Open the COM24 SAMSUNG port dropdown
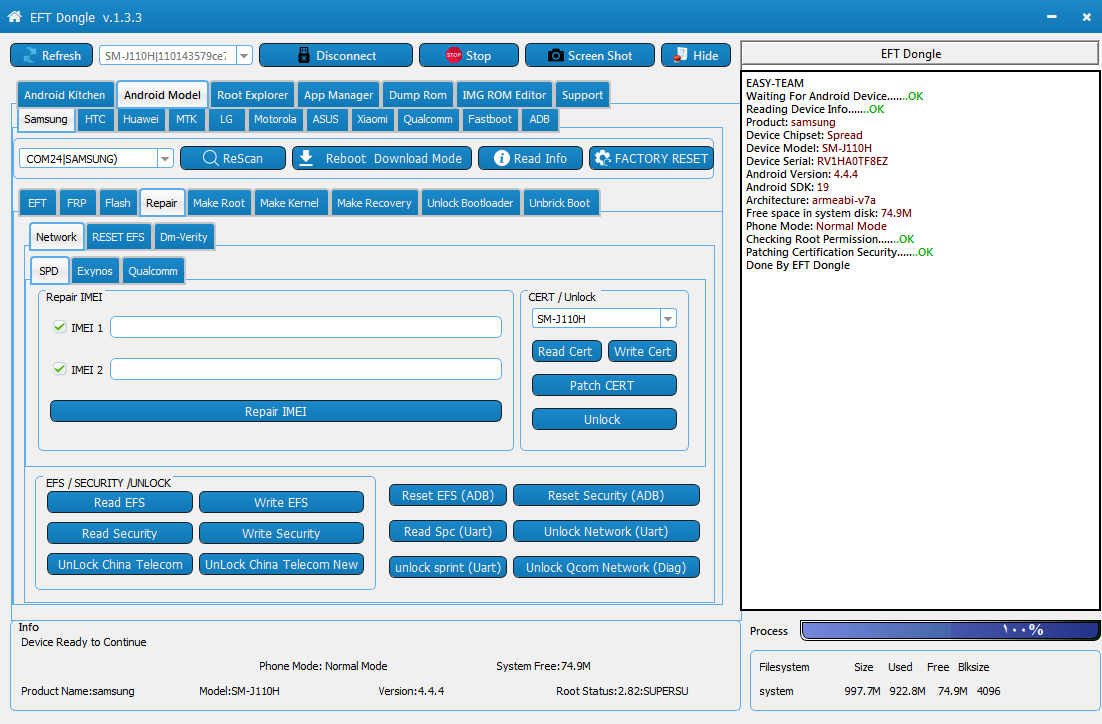The height and width of the screenshot is (724, 1102). 165,159
